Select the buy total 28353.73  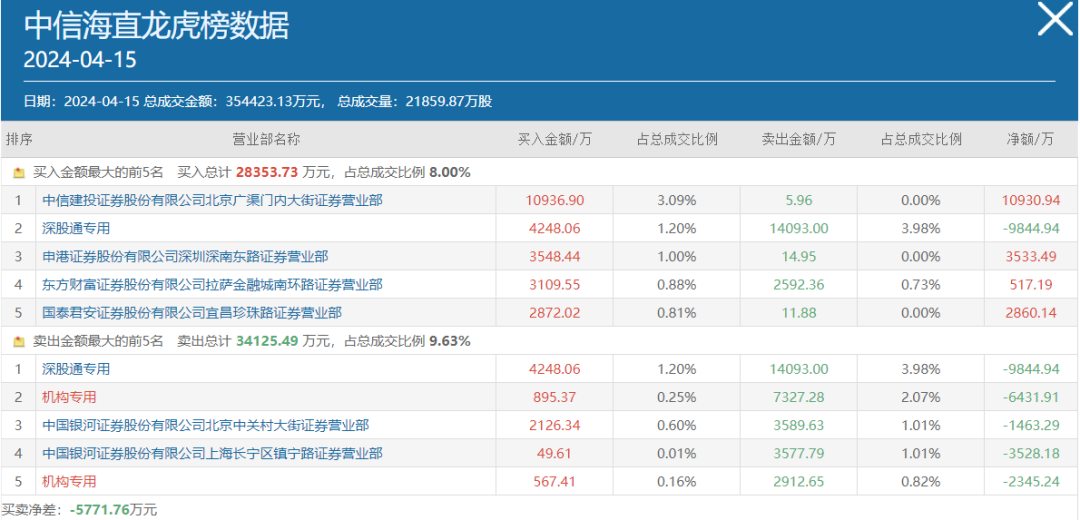tap(267, 173)
